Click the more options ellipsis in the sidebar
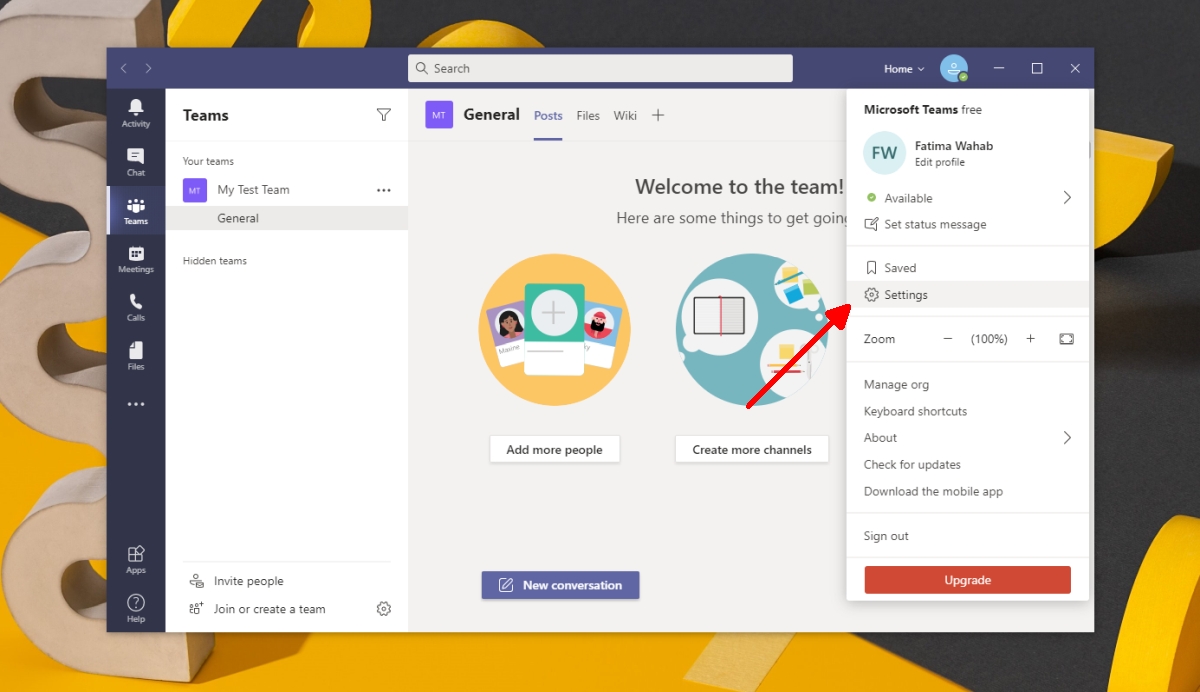The height and width of the screenshot is (692, 1200). point(136,404)
